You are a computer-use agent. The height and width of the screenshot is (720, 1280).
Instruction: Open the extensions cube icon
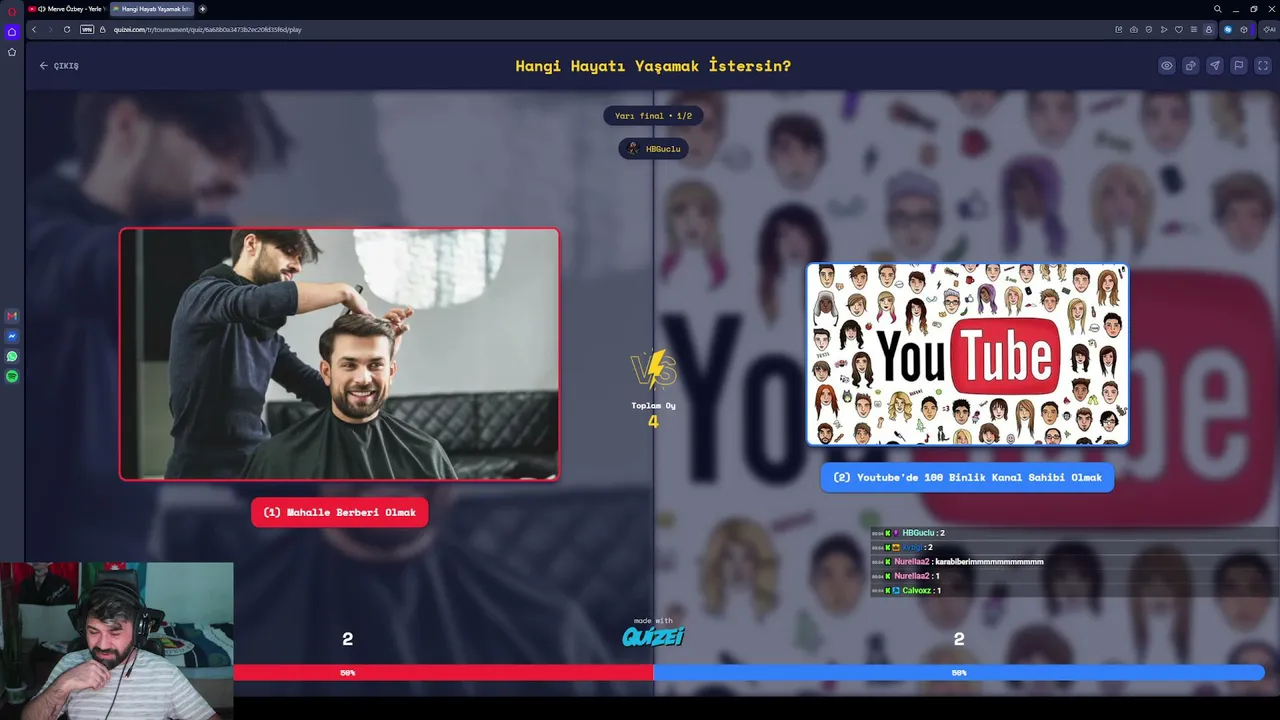pos(1244,29)
